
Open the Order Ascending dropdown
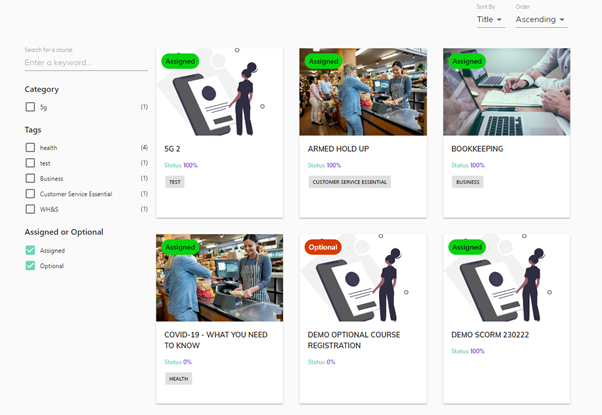point(541,19)
